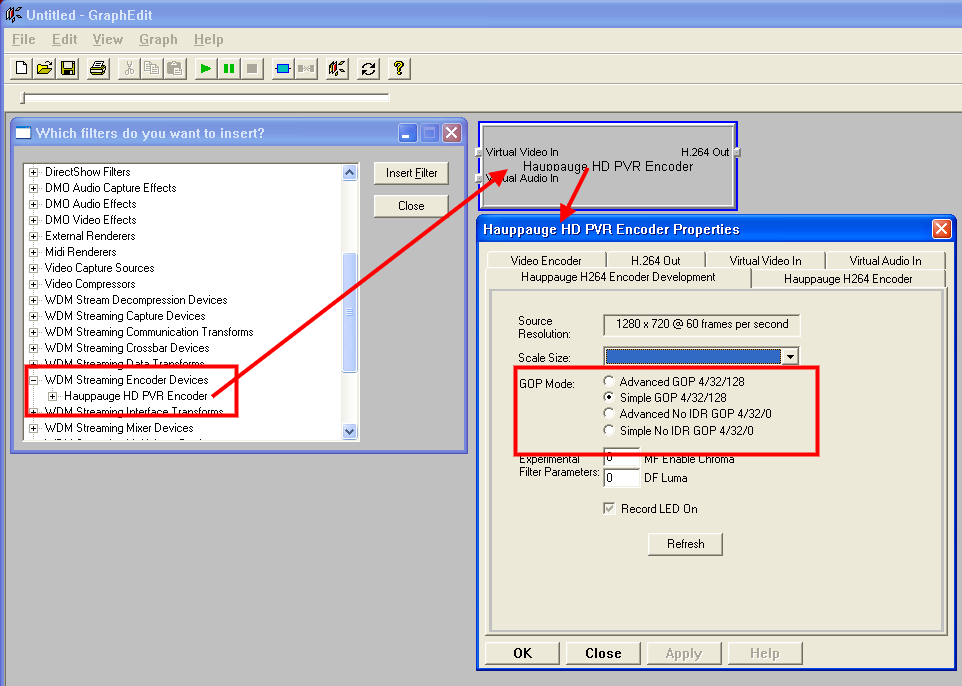Expand the WDM Streaming Mixer Devices node
The height and width of the screenshot is (686, 962).
[34, 428]
